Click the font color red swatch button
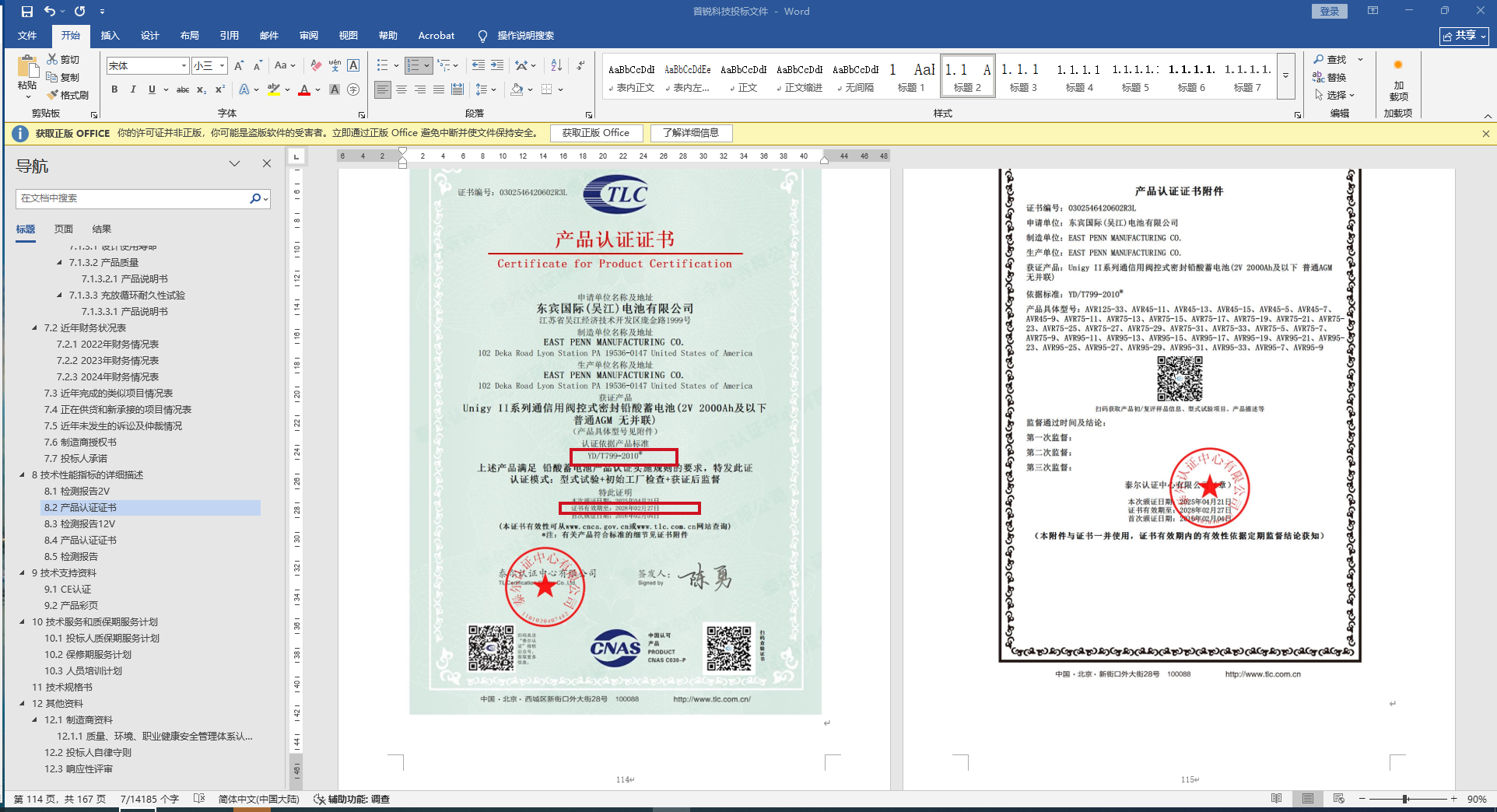 [304, 89]
